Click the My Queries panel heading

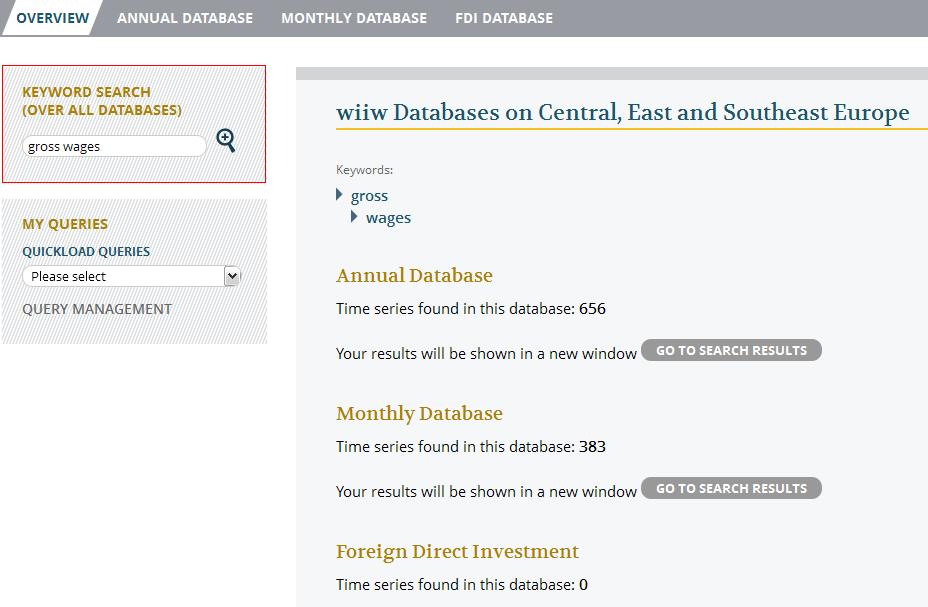65,224
